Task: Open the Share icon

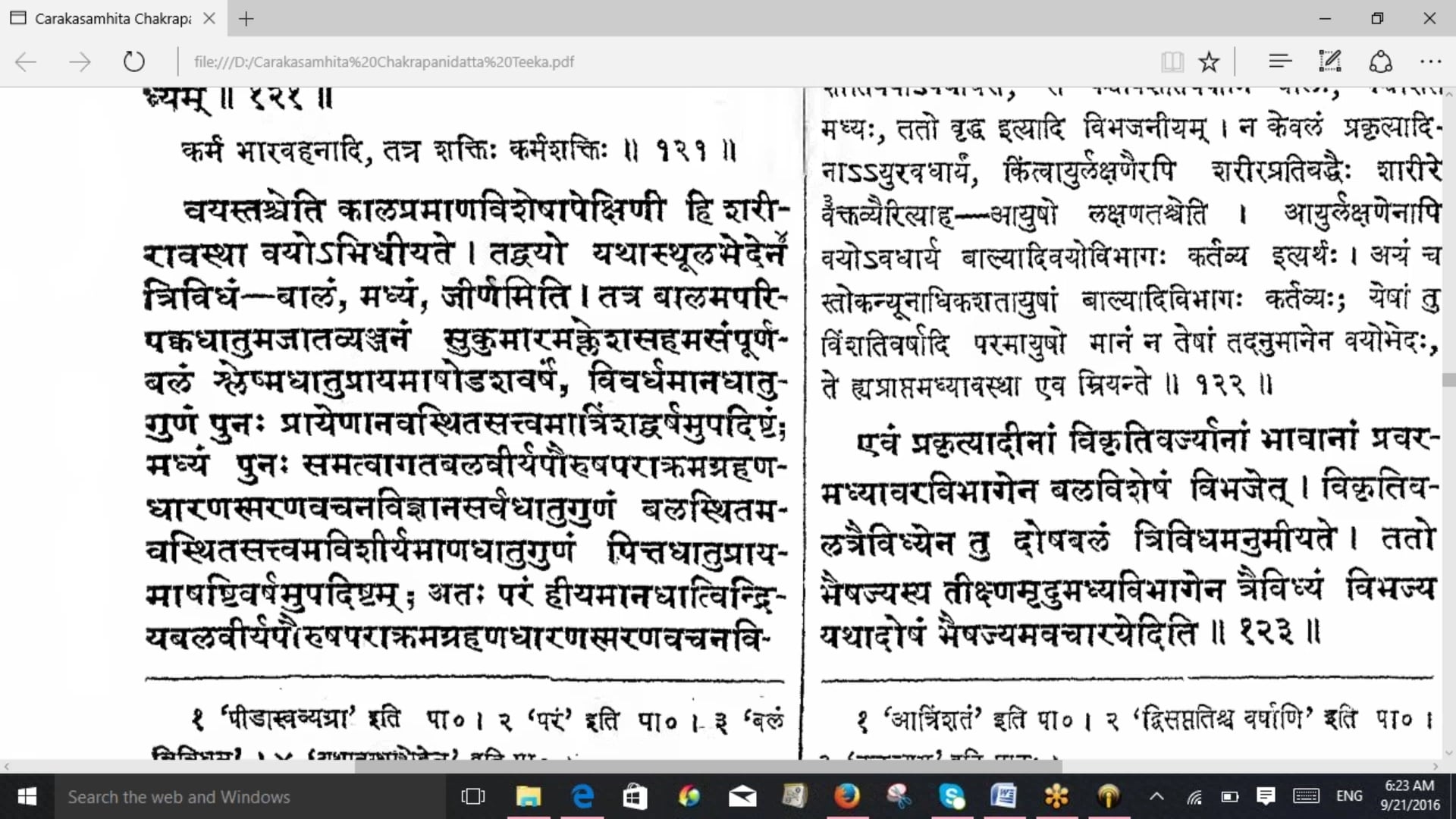Action: [1380, 61]
